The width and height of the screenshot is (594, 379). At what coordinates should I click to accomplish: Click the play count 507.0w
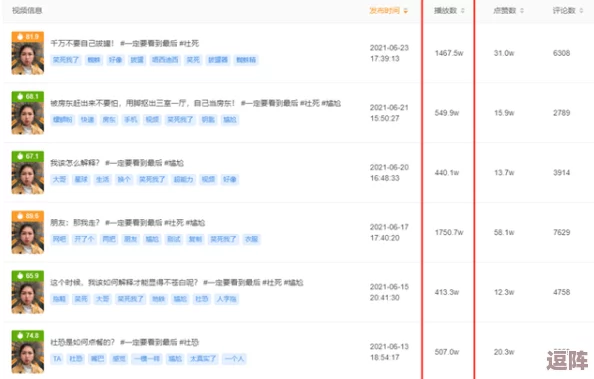[x=447, y=352]
